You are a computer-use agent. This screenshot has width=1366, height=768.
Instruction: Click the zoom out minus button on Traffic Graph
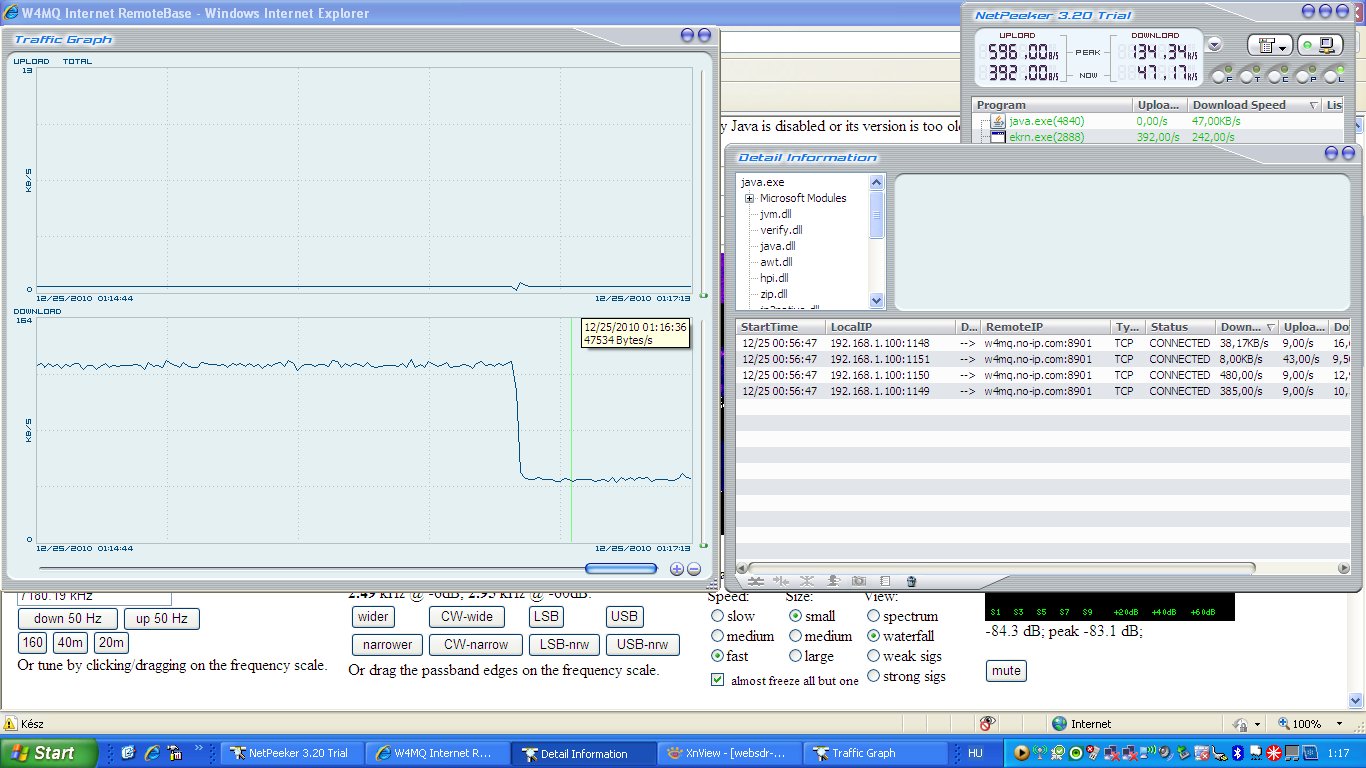click(x=693, y=569)
